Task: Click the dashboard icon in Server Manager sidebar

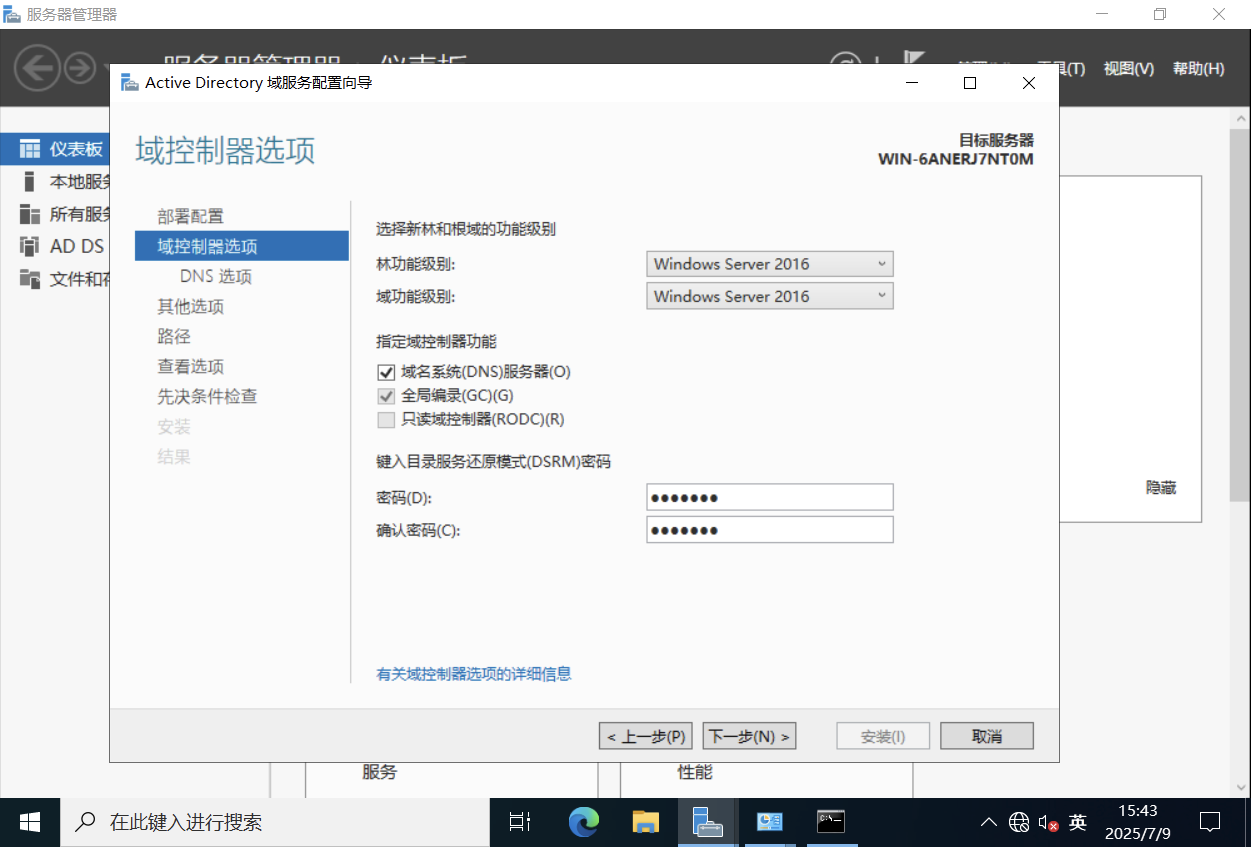Action: pos(30,149)
